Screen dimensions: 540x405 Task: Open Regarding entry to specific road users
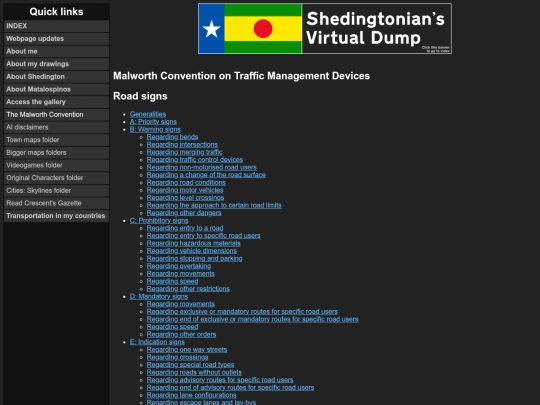pyautogui.click(x=204, y=236)
